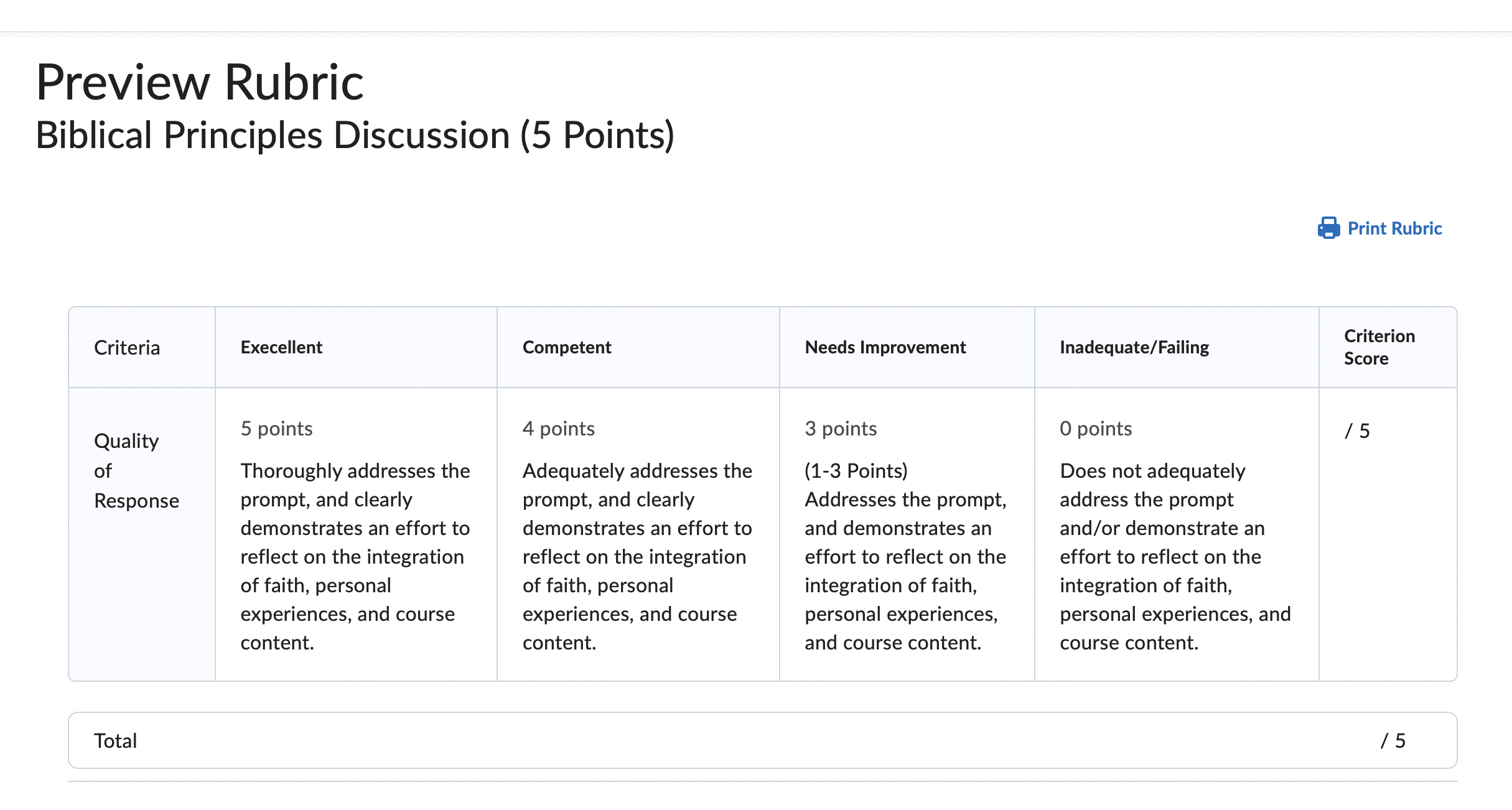
Task: Choose the 5 points Excellent level
Action: click(276, 429)
